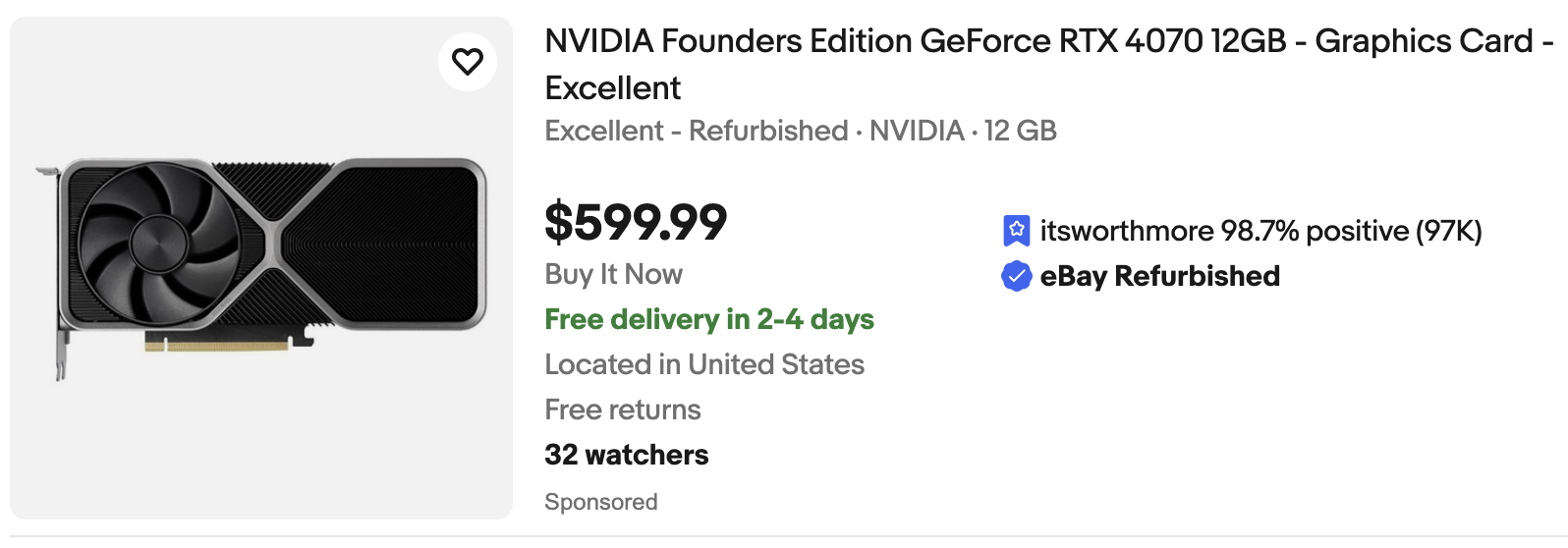
Task: Click the eBay Refurbished checkmark icon
Action: click(1016, 276)
